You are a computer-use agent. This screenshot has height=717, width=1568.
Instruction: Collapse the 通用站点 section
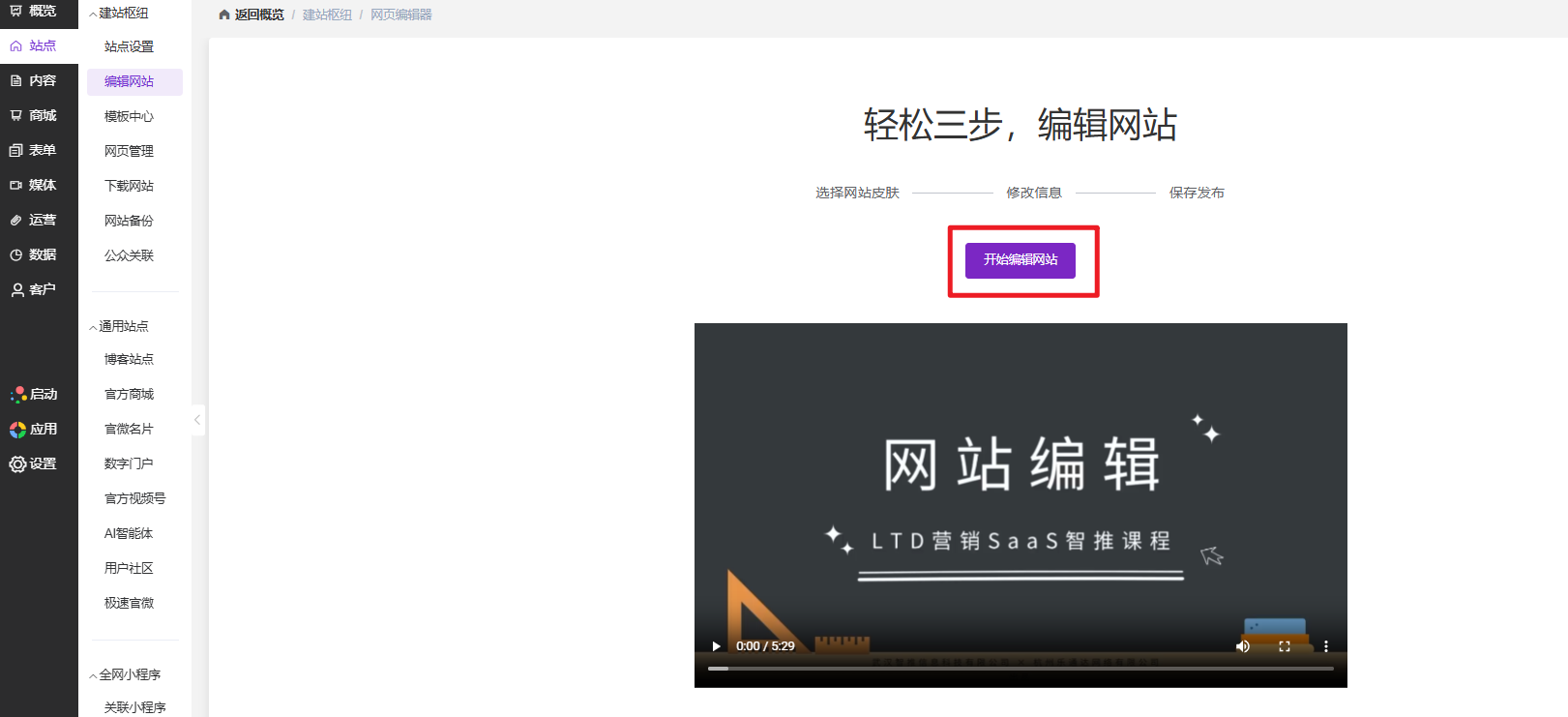point(93,327)
